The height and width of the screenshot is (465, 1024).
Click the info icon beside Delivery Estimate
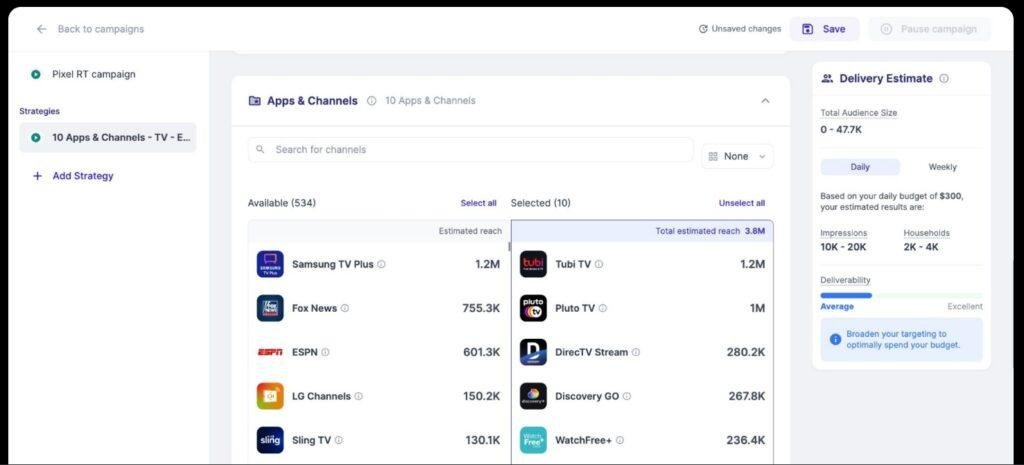(944, 78)
